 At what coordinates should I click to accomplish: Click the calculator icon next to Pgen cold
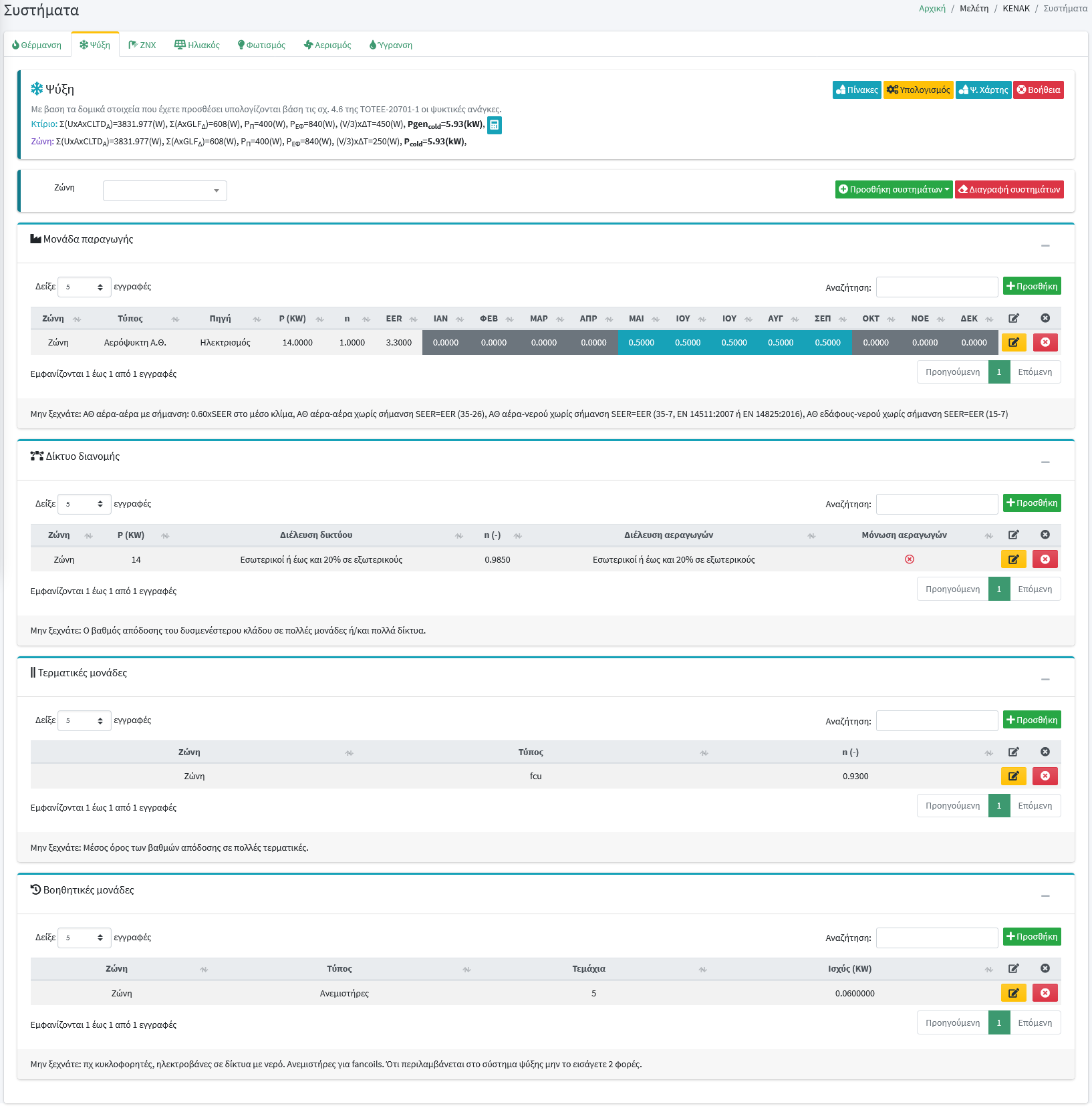pos(494,125)
